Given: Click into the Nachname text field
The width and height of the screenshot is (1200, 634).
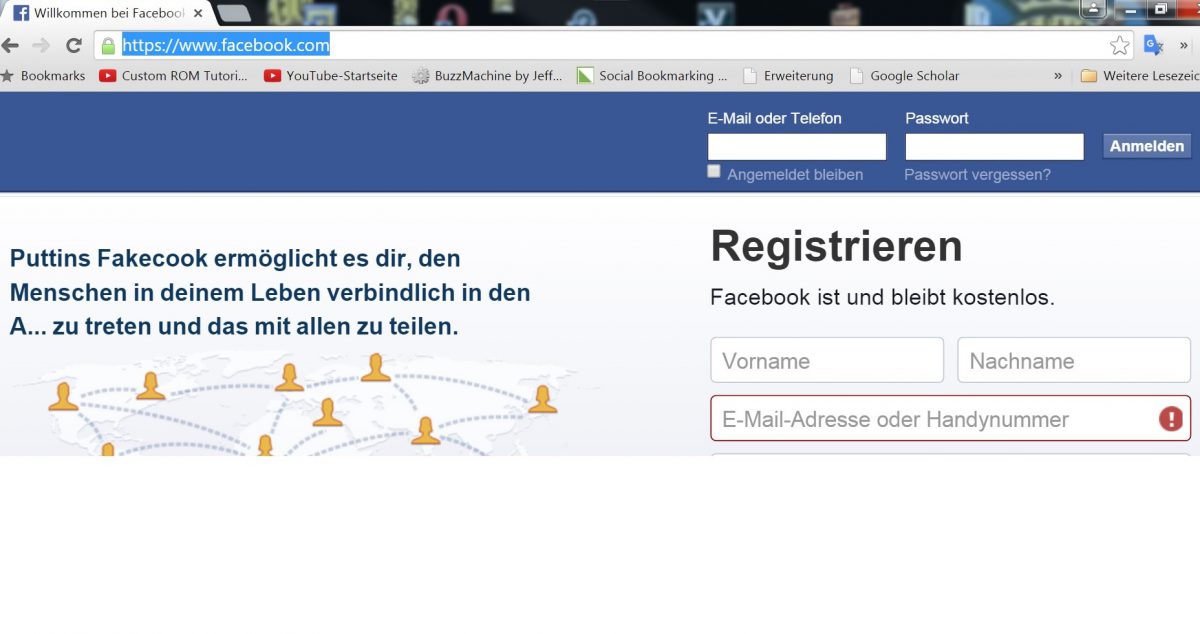Looking at the screenshot, I should click(x=1073, y=361).
